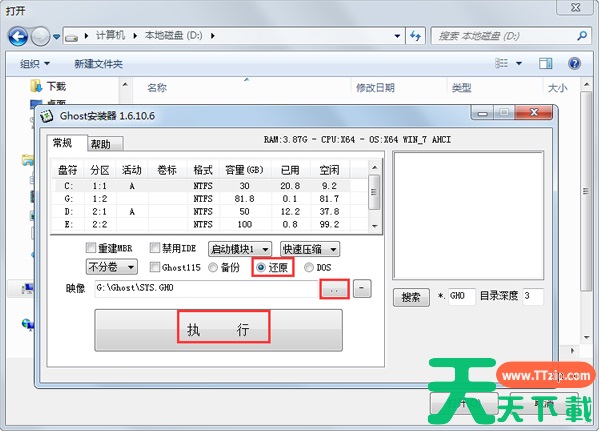Image resolution: width=600 pixels, height=431 pixels.
Task: Open the 快速压缩 dropdown
Action: [310, 249]
